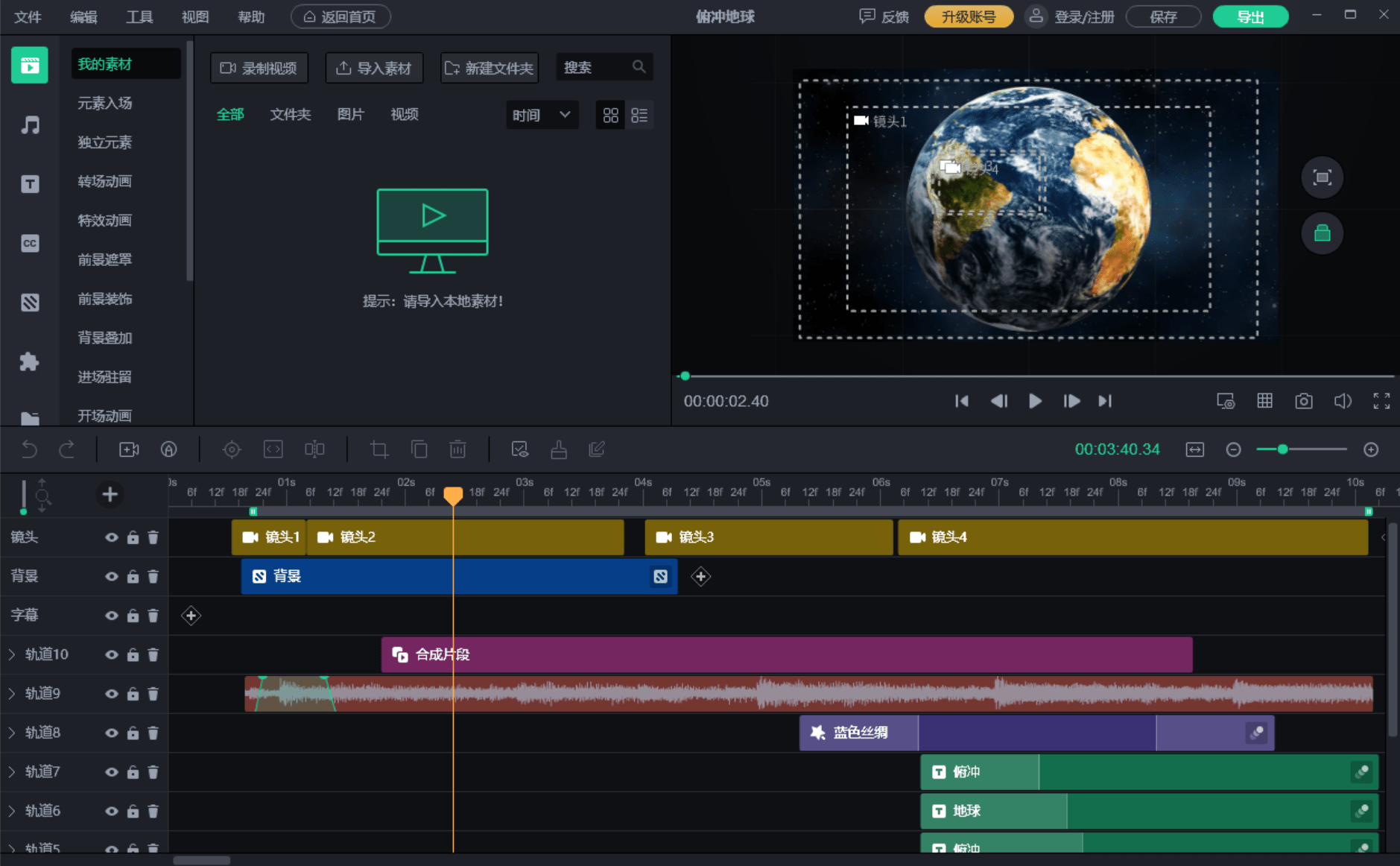Expand the 轨道10 track
The width and height of the screenshot is (1400, 866).
12,654
